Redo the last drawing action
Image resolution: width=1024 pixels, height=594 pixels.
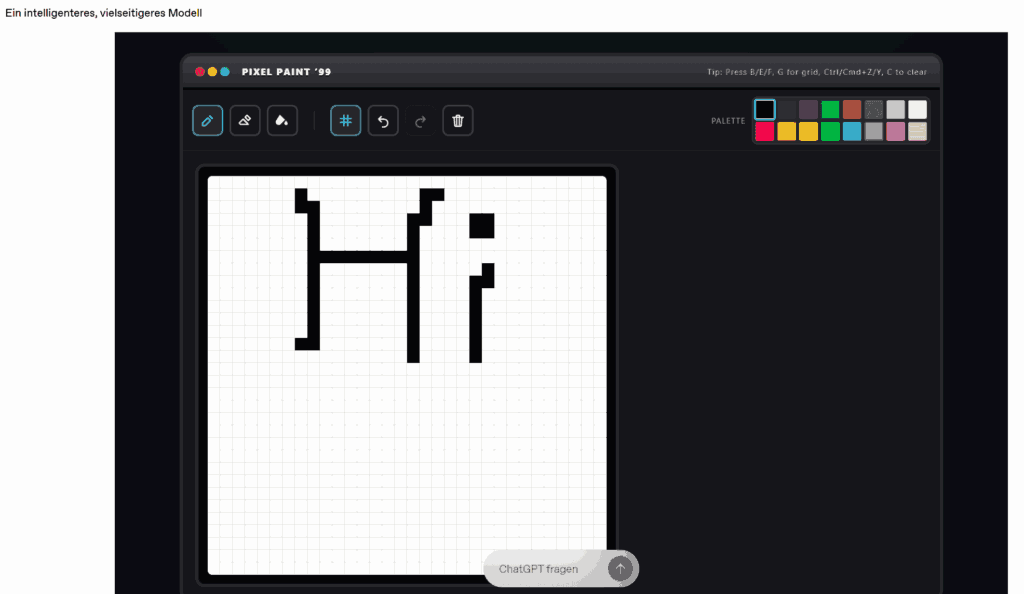point(420,120)
